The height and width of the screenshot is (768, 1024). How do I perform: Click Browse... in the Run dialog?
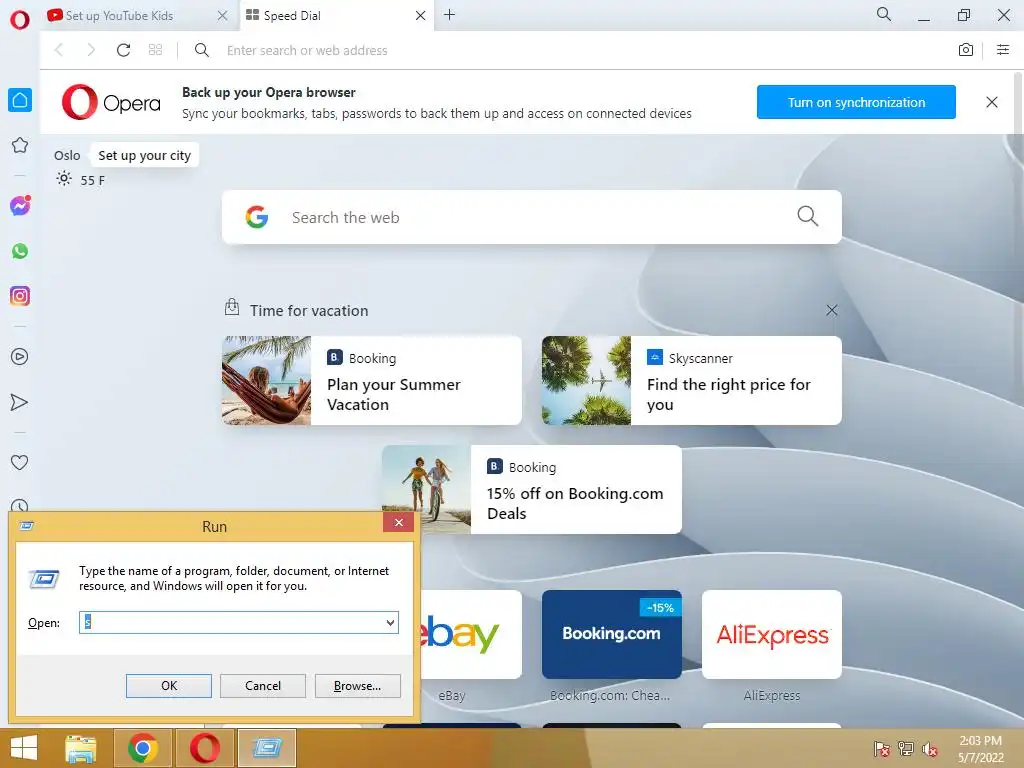point(357,686)
